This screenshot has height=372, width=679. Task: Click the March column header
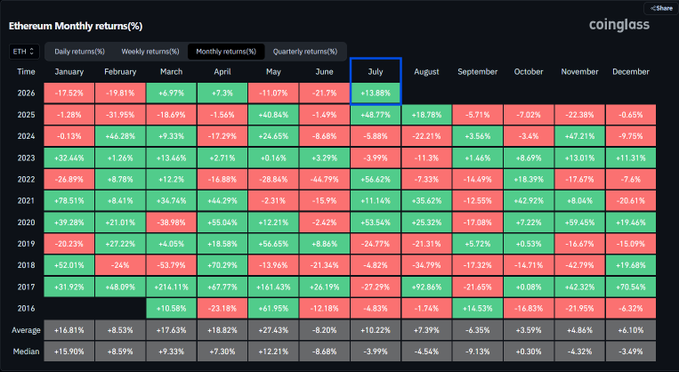(x=171, y=72)
